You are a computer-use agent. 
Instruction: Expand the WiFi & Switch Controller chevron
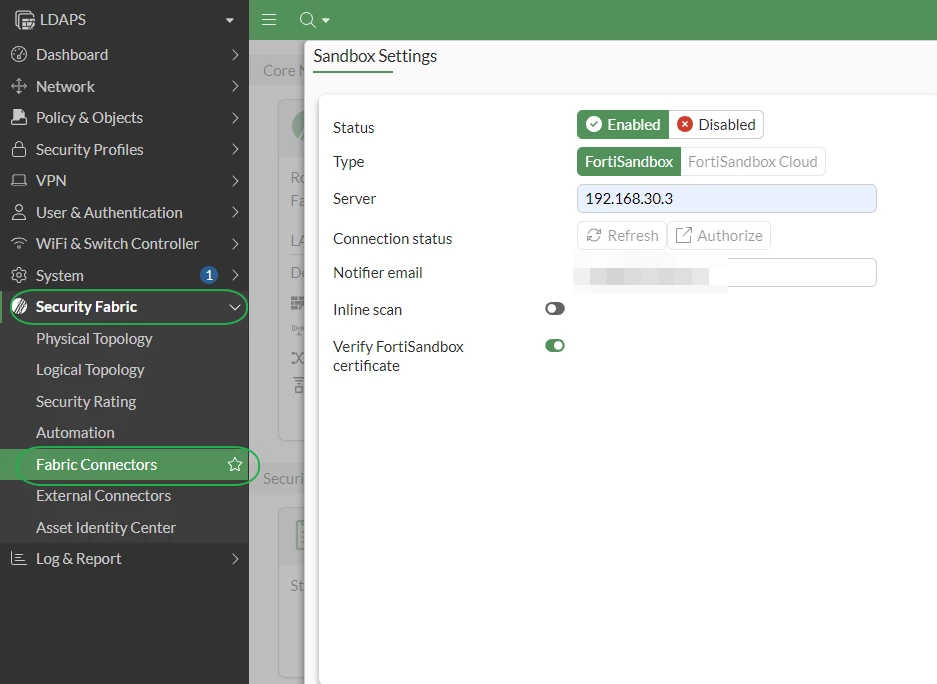click(235, 244)
